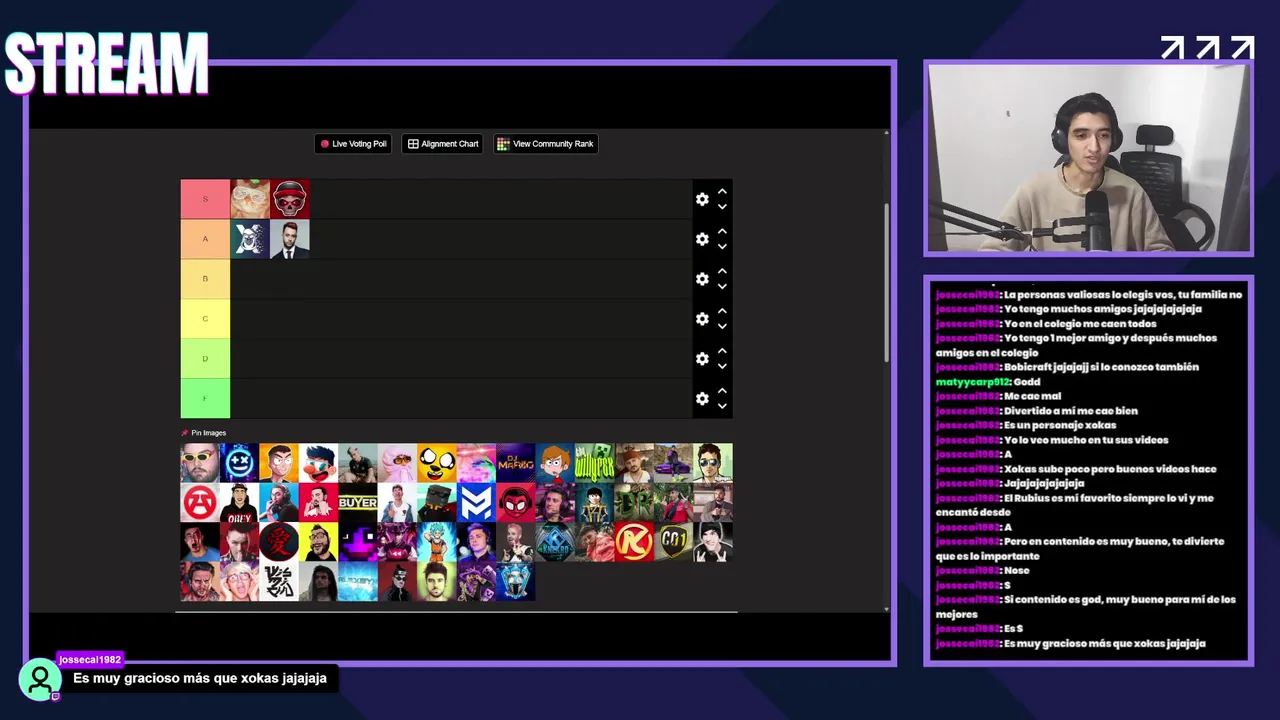Image resolution: width=1280 pixels, height=720 pixels.
Task: Click the yellow C tier label
Action: click(205, 319)
